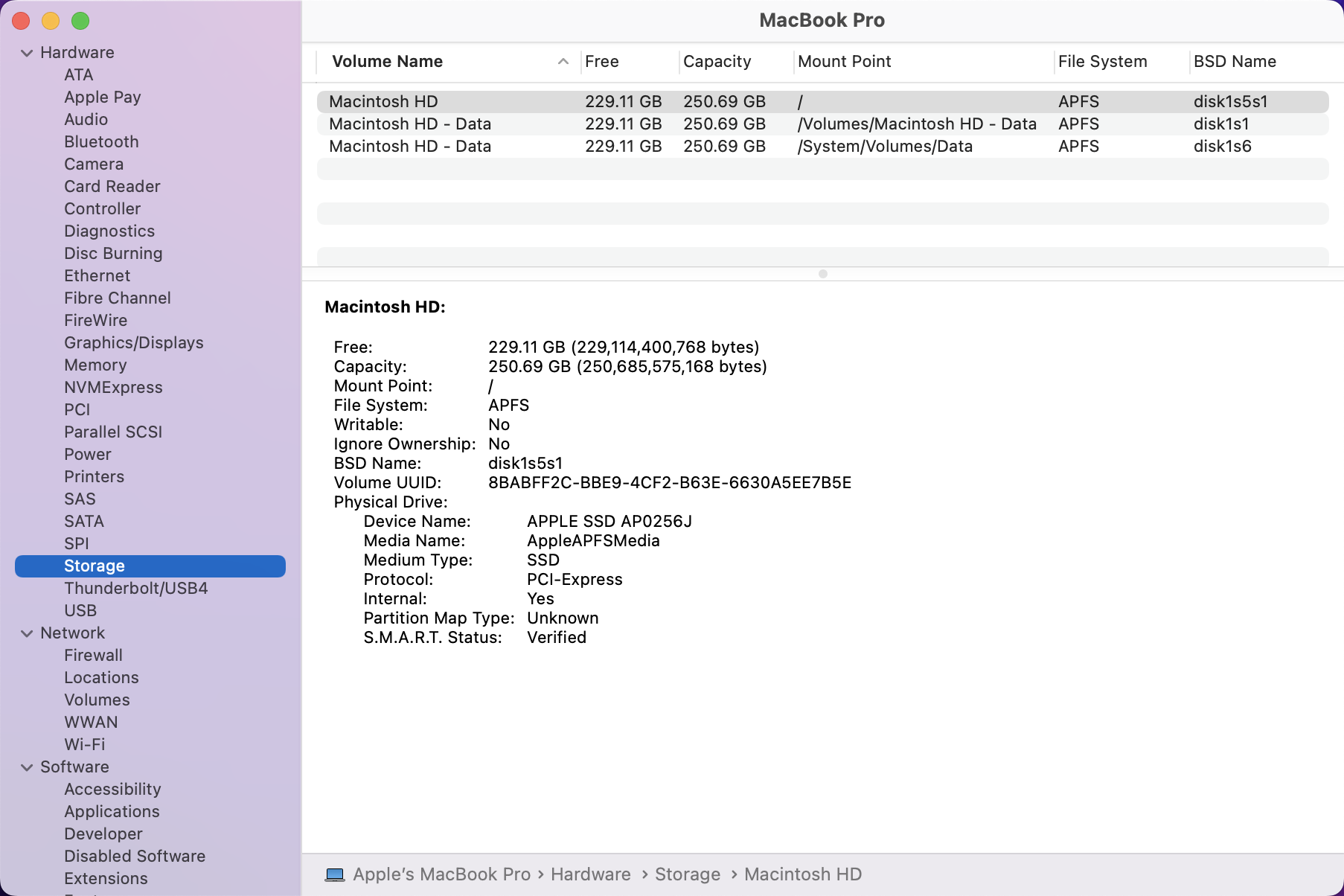1344x896 pixels.
Task: Select SATA in the sidebar
Action: [x=84, y=522]
